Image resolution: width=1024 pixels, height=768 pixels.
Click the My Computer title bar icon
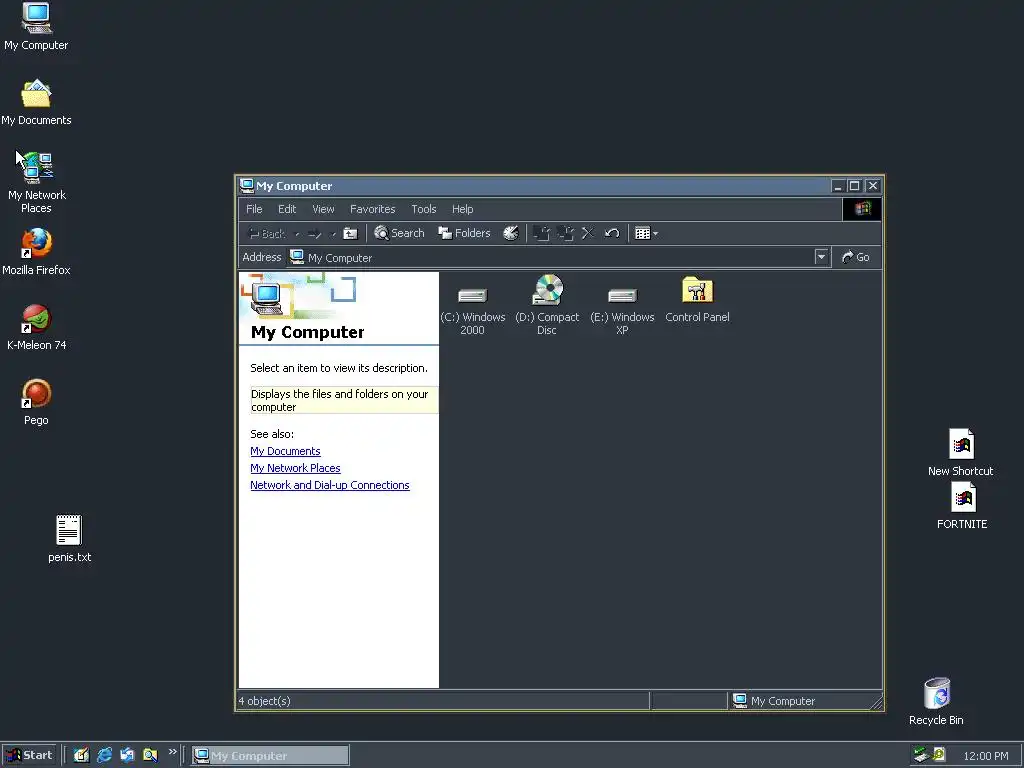pyautogui.click(x=247, y=185)
